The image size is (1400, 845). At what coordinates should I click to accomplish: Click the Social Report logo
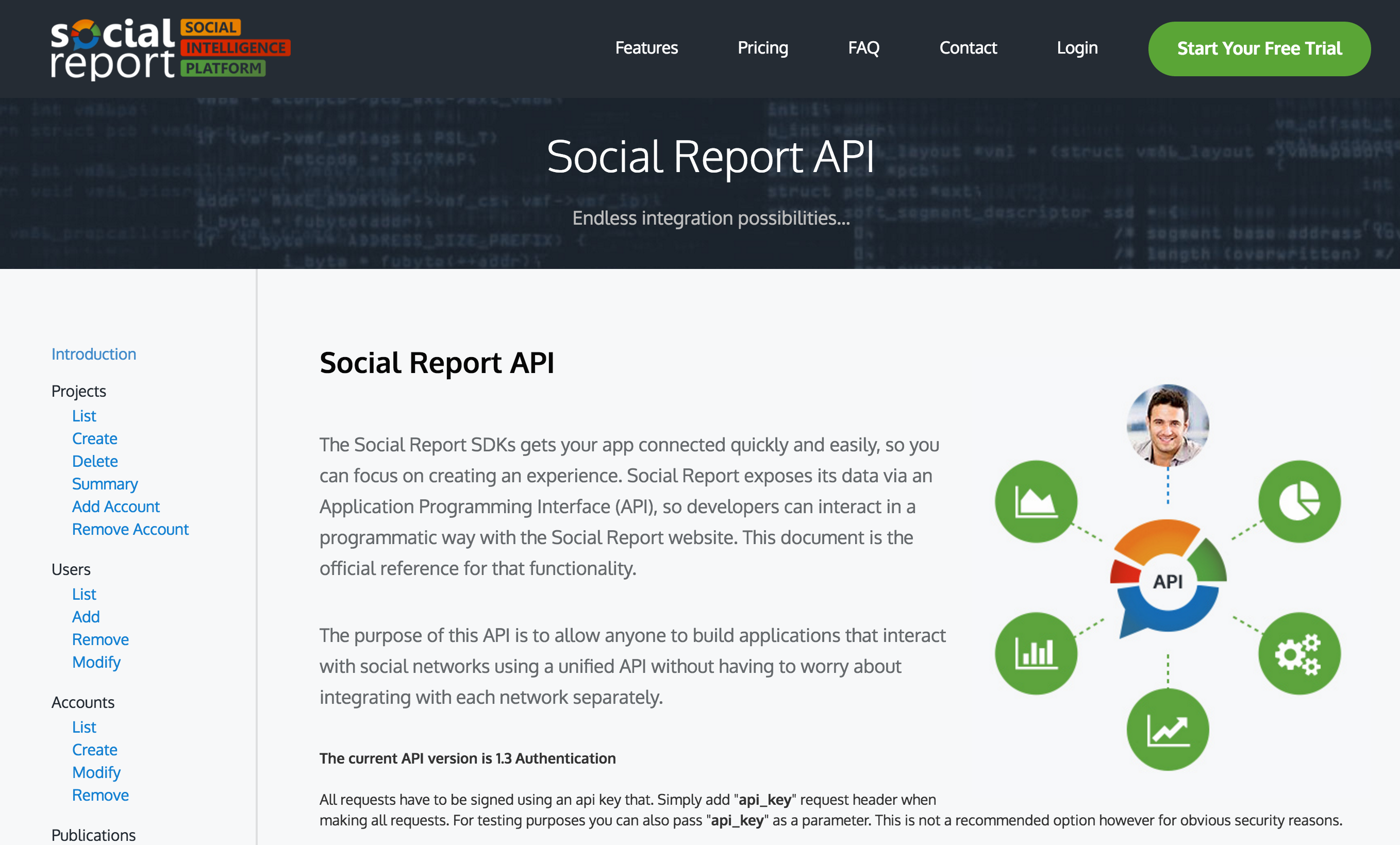[x=170, y=49]
